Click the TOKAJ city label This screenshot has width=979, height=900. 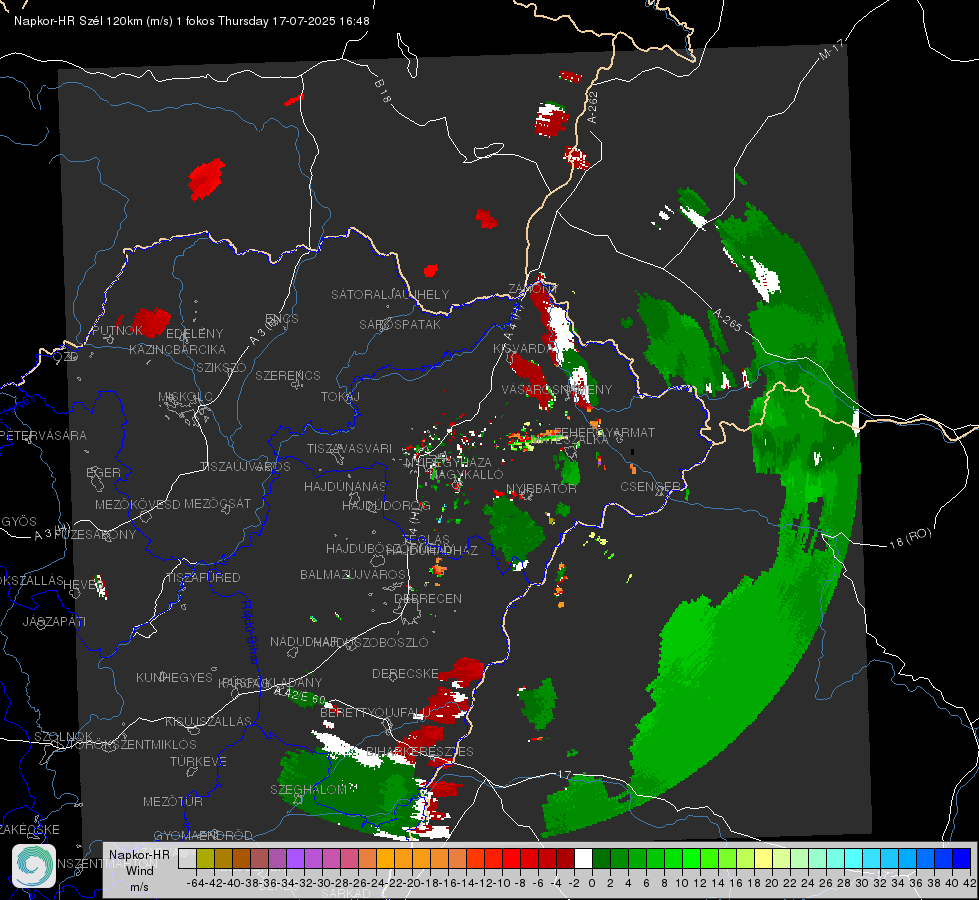coord(340,397)
